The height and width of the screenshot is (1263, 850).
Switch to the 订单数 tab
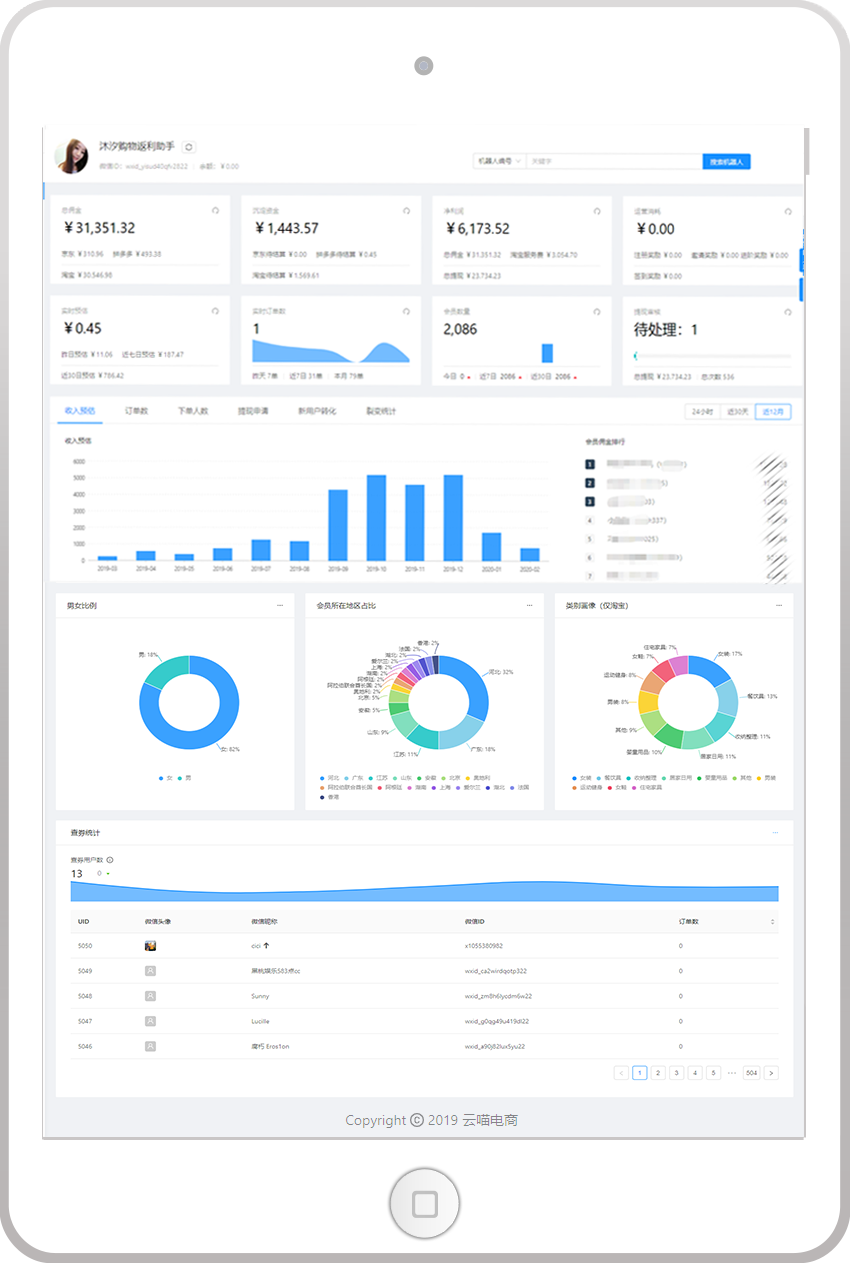pyautogui.click(x=136, y=411)
